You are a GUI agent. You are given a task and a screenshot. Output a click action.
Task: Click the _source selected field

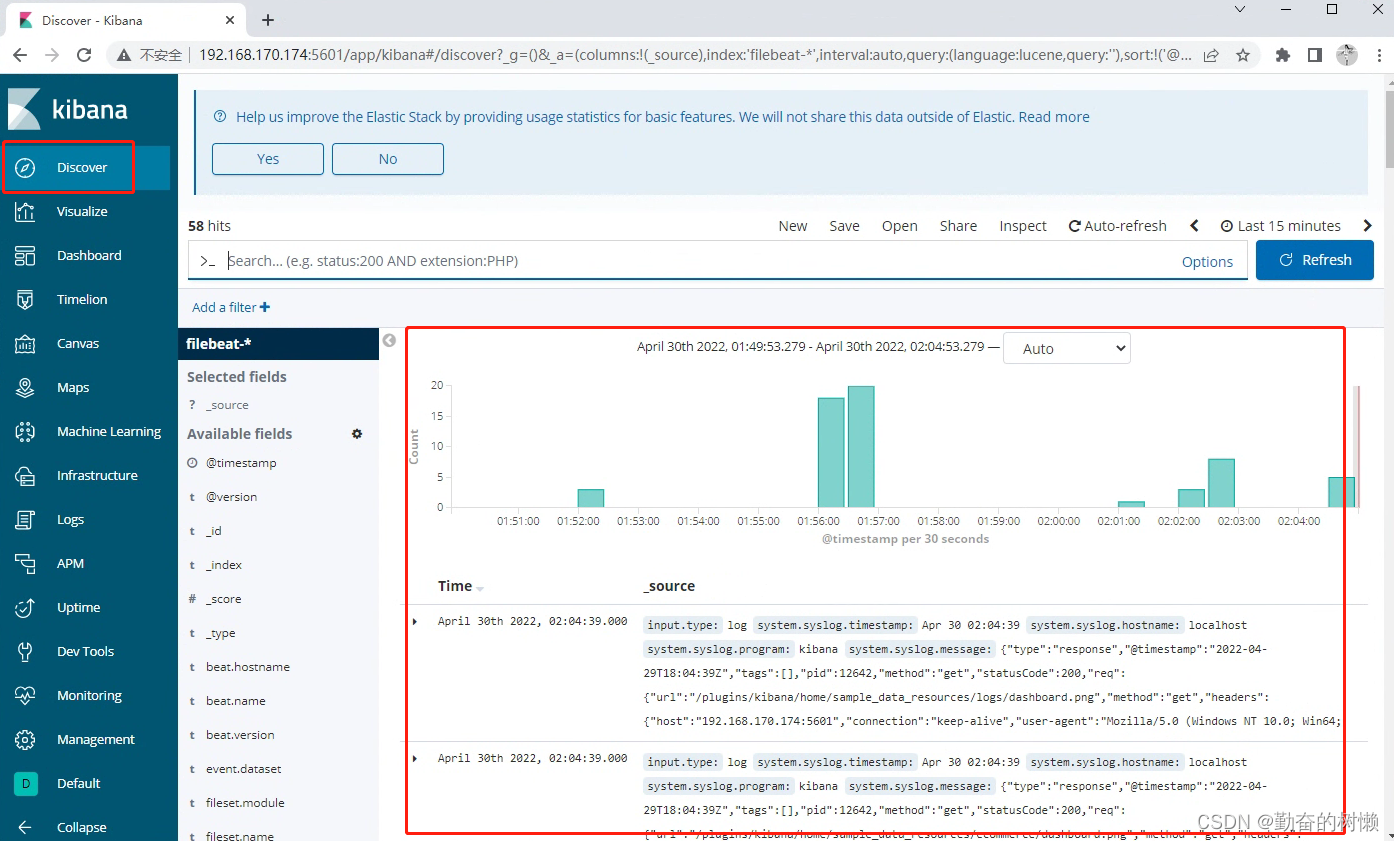pos(227,405)
